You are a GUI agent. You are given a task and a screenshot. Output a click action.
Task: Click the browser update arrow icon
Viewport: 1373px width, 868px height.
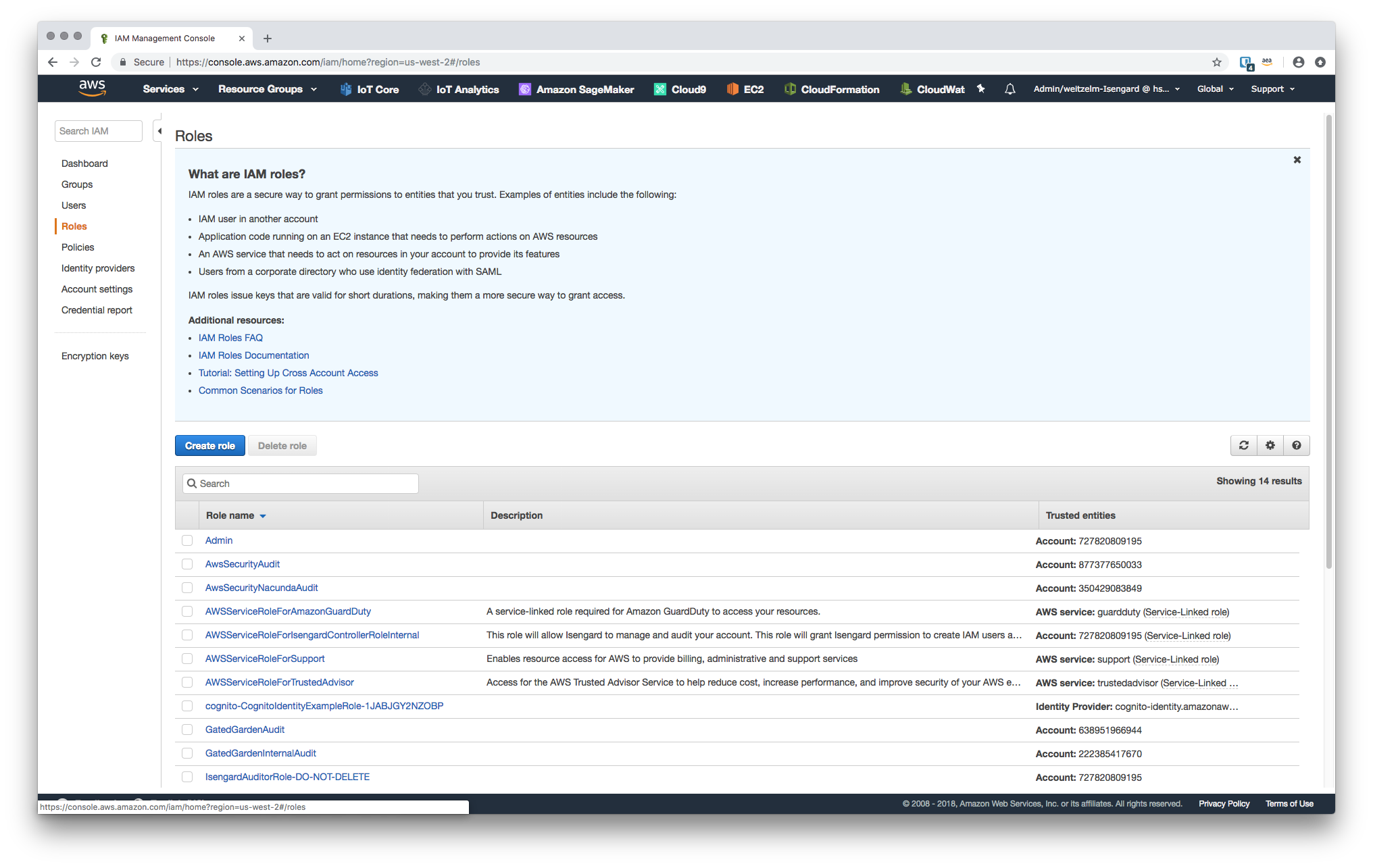[x=1320, y=62]
